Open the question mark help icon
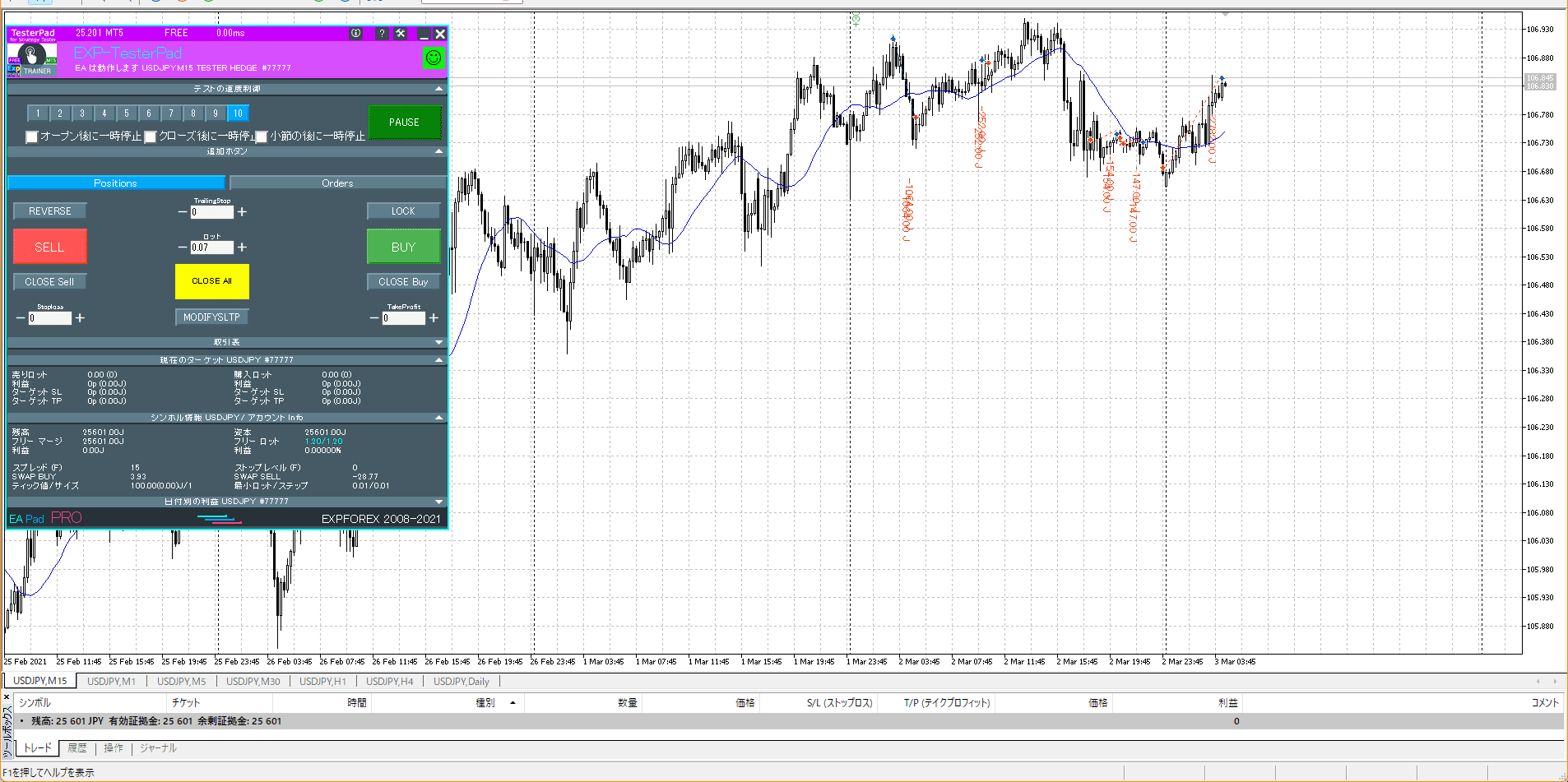This screenshot has width=1568, height=782. pyautogui.click(x=382, y=34)
